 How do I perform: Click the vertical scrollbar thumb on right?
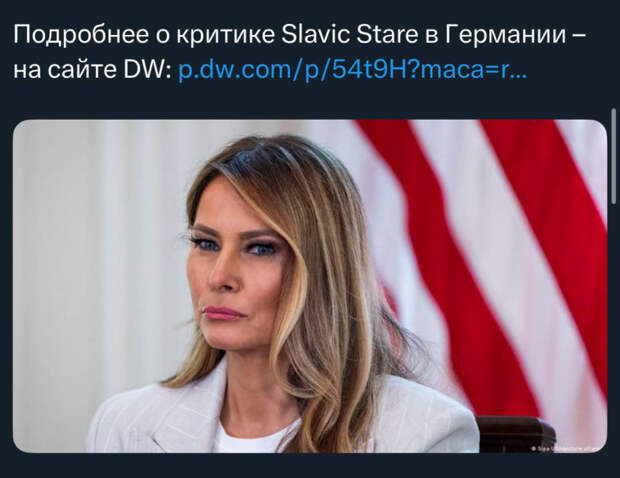tap(613, 156)
